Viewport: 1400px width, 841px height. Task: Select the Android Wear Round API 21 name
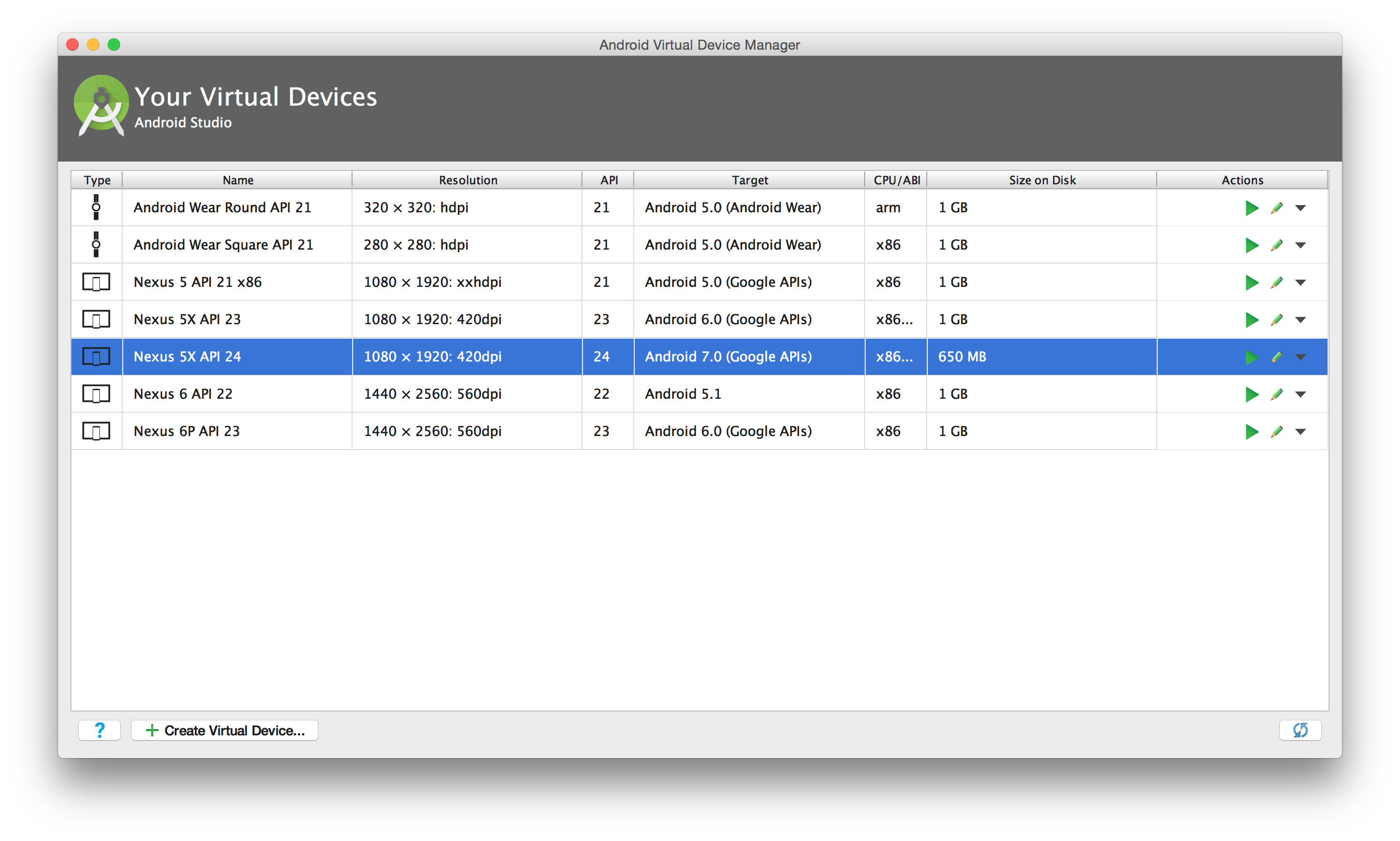(x=222, y=208)
